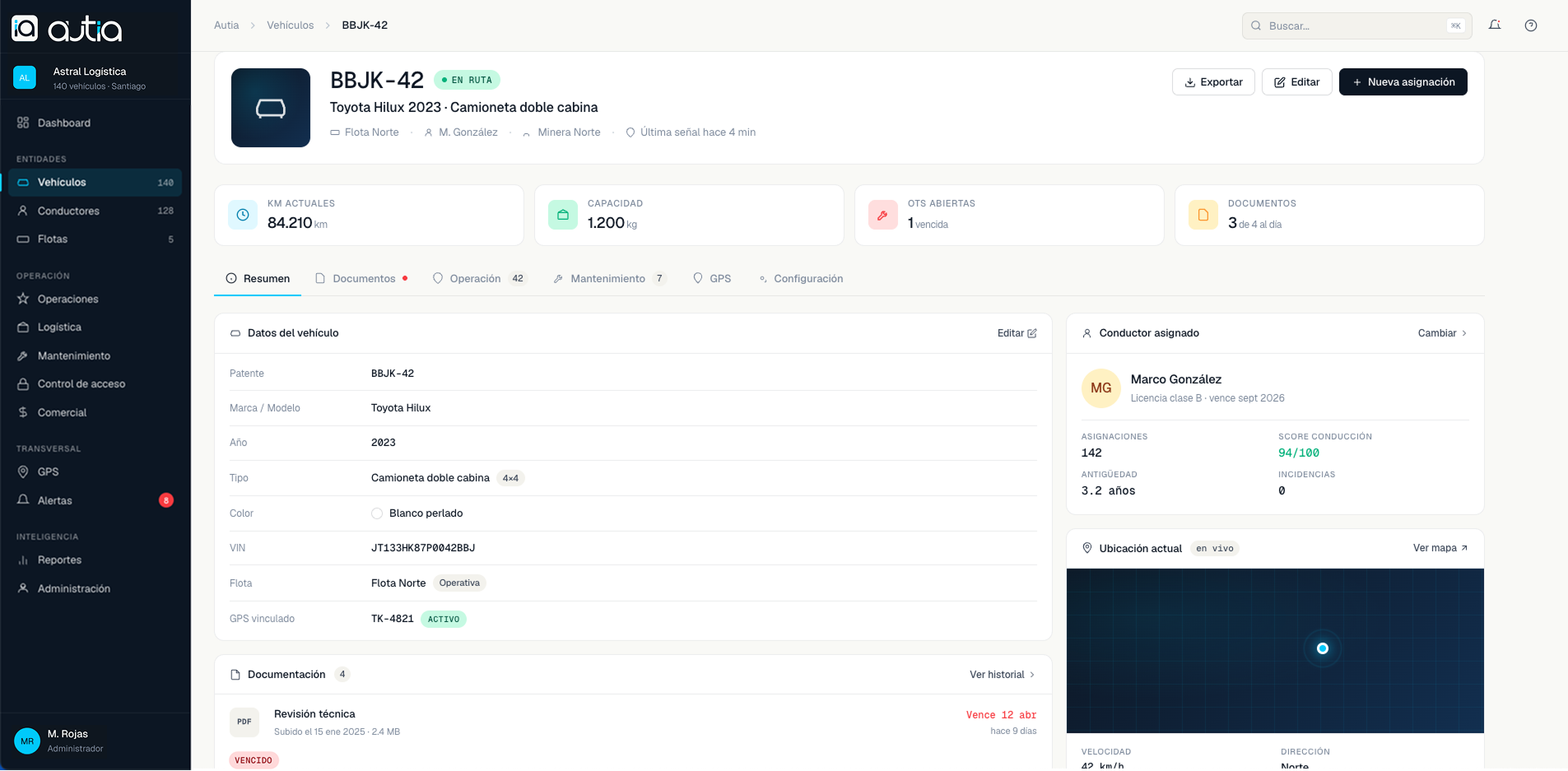Click the Marco González driver name
Viewport: 1568px width, 771px height.
tap(1176, 379)
